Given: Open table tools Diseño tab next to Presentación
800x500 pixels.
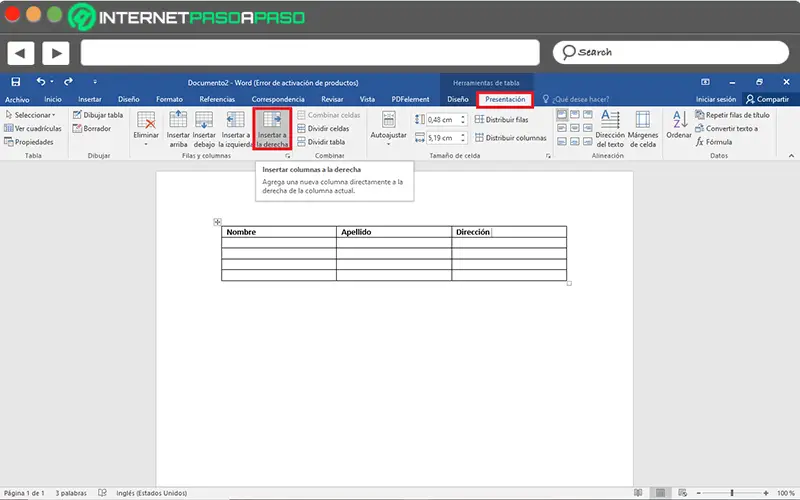Looking at the screenshot, I should (458, 99).
